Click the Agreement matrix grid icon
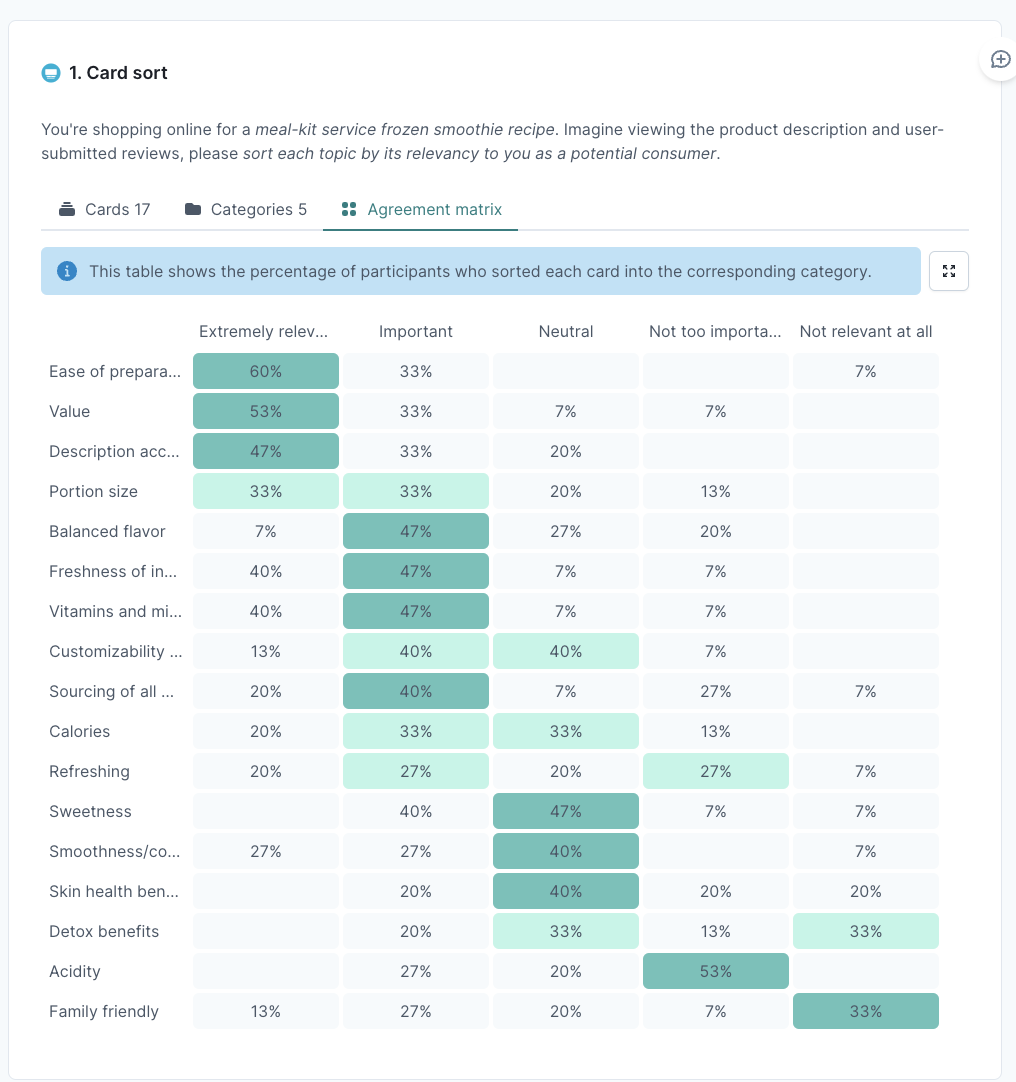This screenshot has height=1082, width=1016. (x=349, y=209)
